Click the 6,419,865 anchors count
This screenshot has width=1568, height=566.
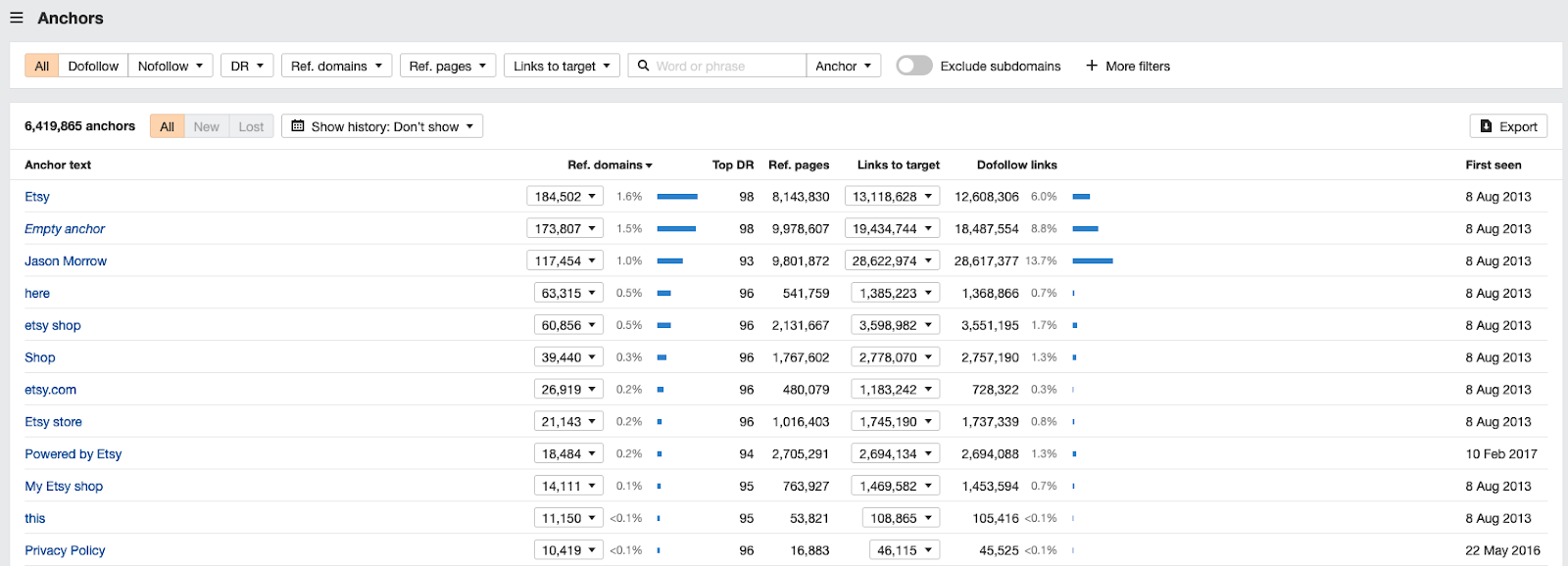pos(80,126)
